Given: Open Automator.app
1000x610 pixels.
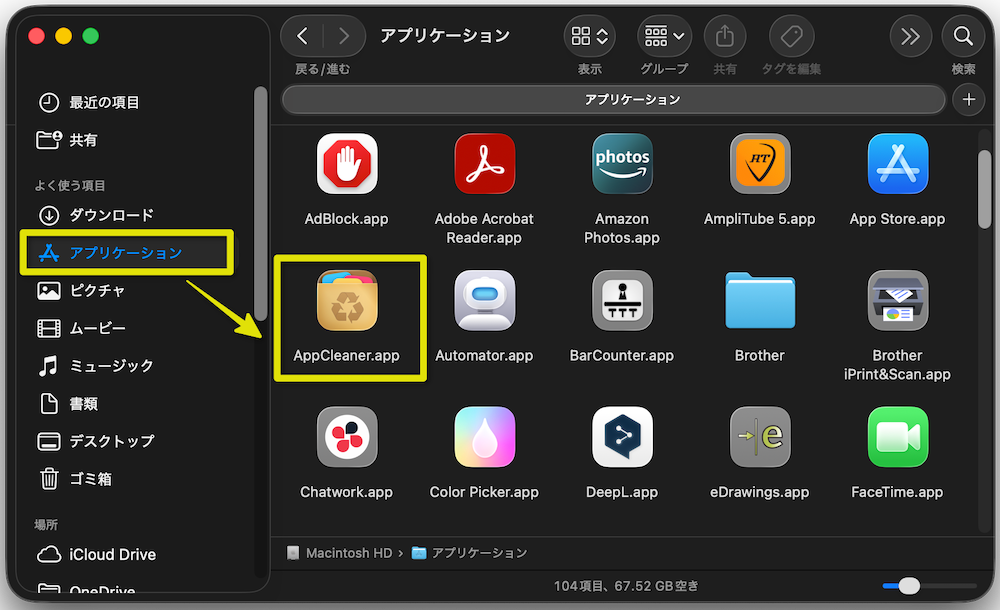Looking at the screenshot, I should [485, 300].
